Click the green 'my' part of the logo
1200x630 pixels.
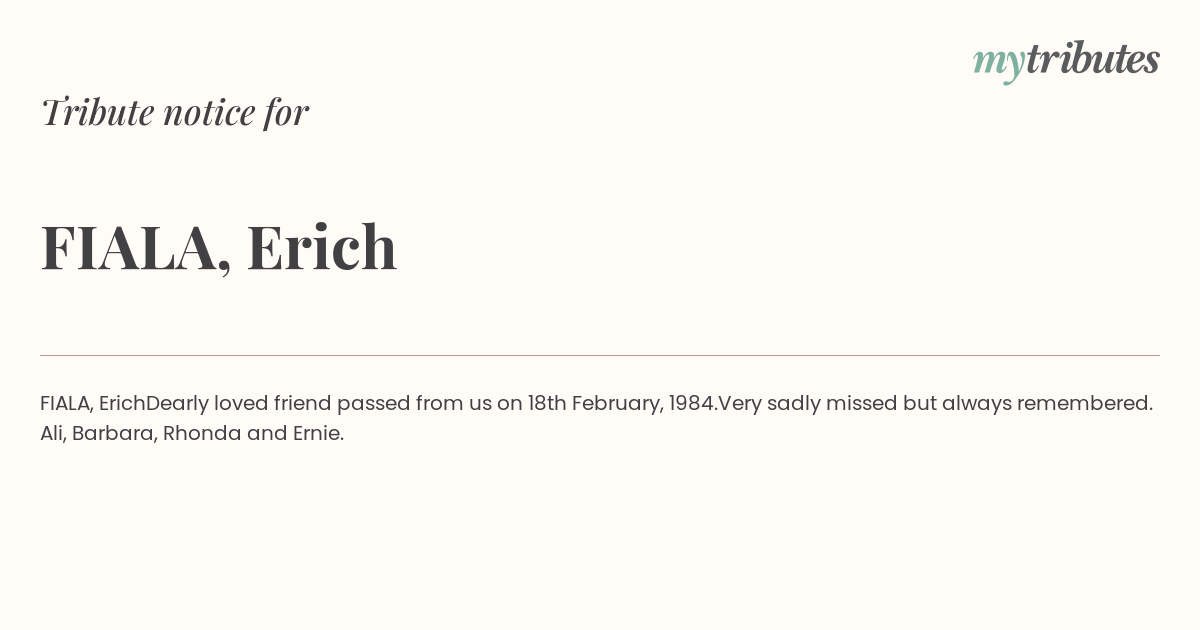pyautogui.click(x=998, y=63)
